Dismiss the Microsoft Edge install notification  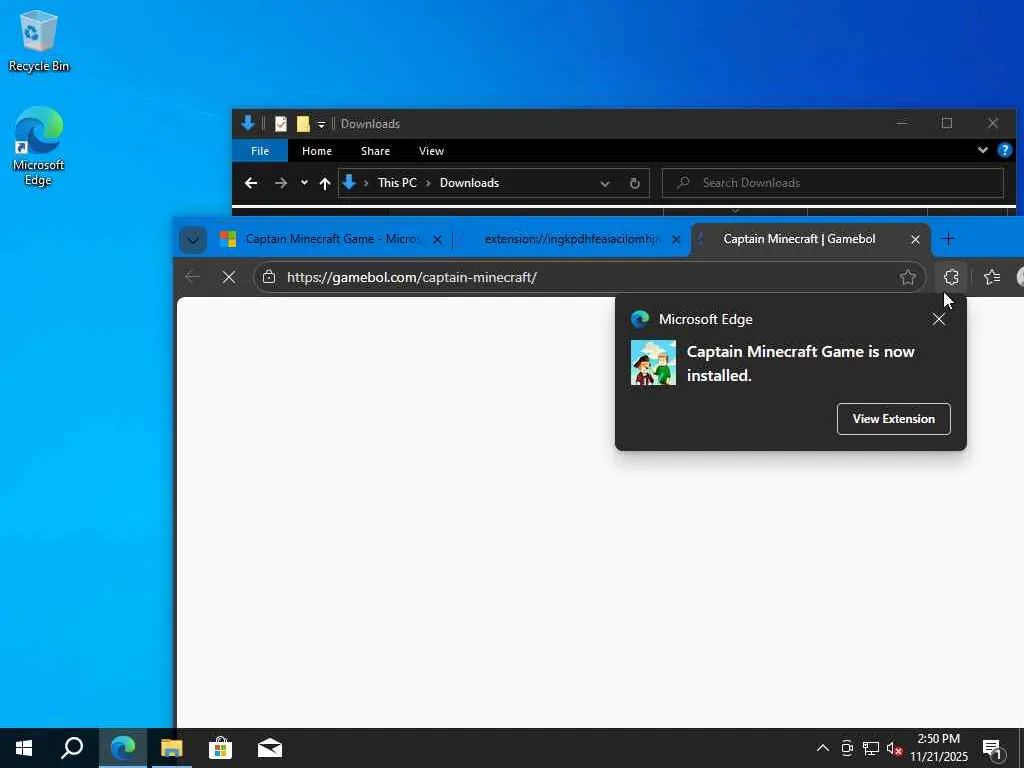[938, 319]
